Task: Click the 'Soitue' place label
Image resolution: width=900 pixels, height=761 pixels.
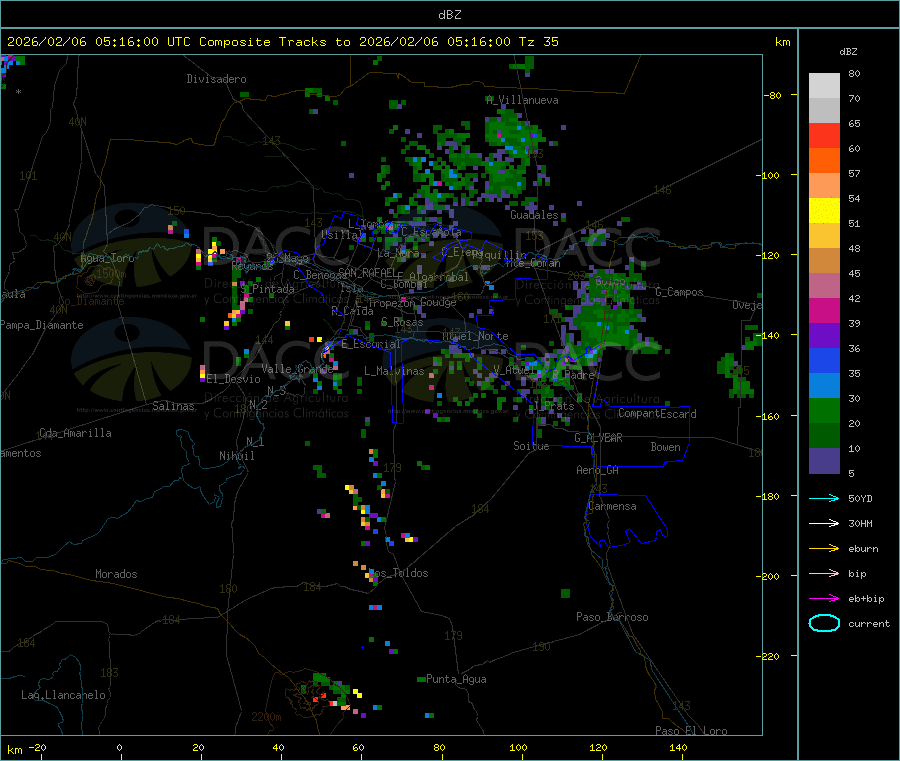Action: [x=531, y=446]
